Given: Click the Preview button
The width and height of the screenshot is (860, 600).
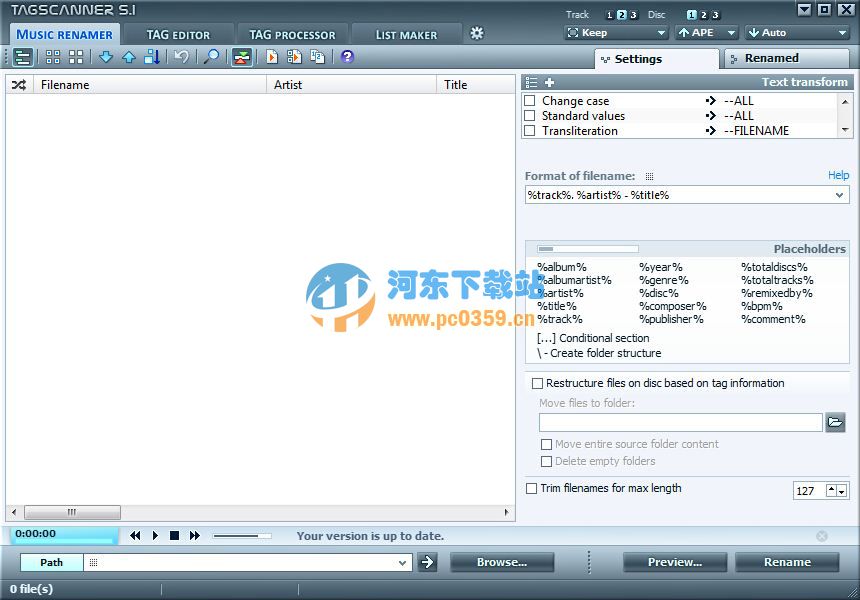Looking at the screenshot, I should click(674, 562).
